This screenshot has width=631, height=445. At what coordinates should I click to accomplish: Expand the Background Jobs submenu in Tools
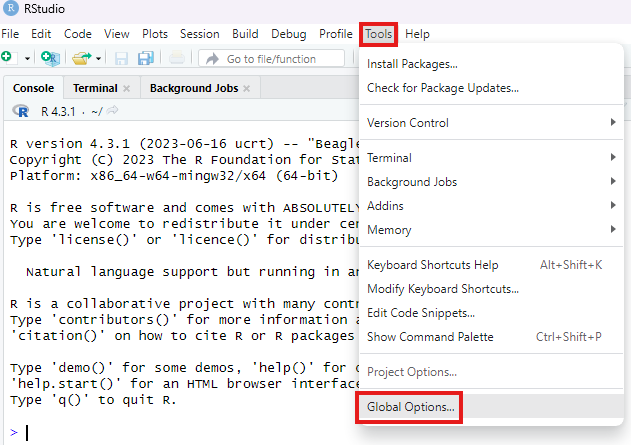(x=491, y=181)
